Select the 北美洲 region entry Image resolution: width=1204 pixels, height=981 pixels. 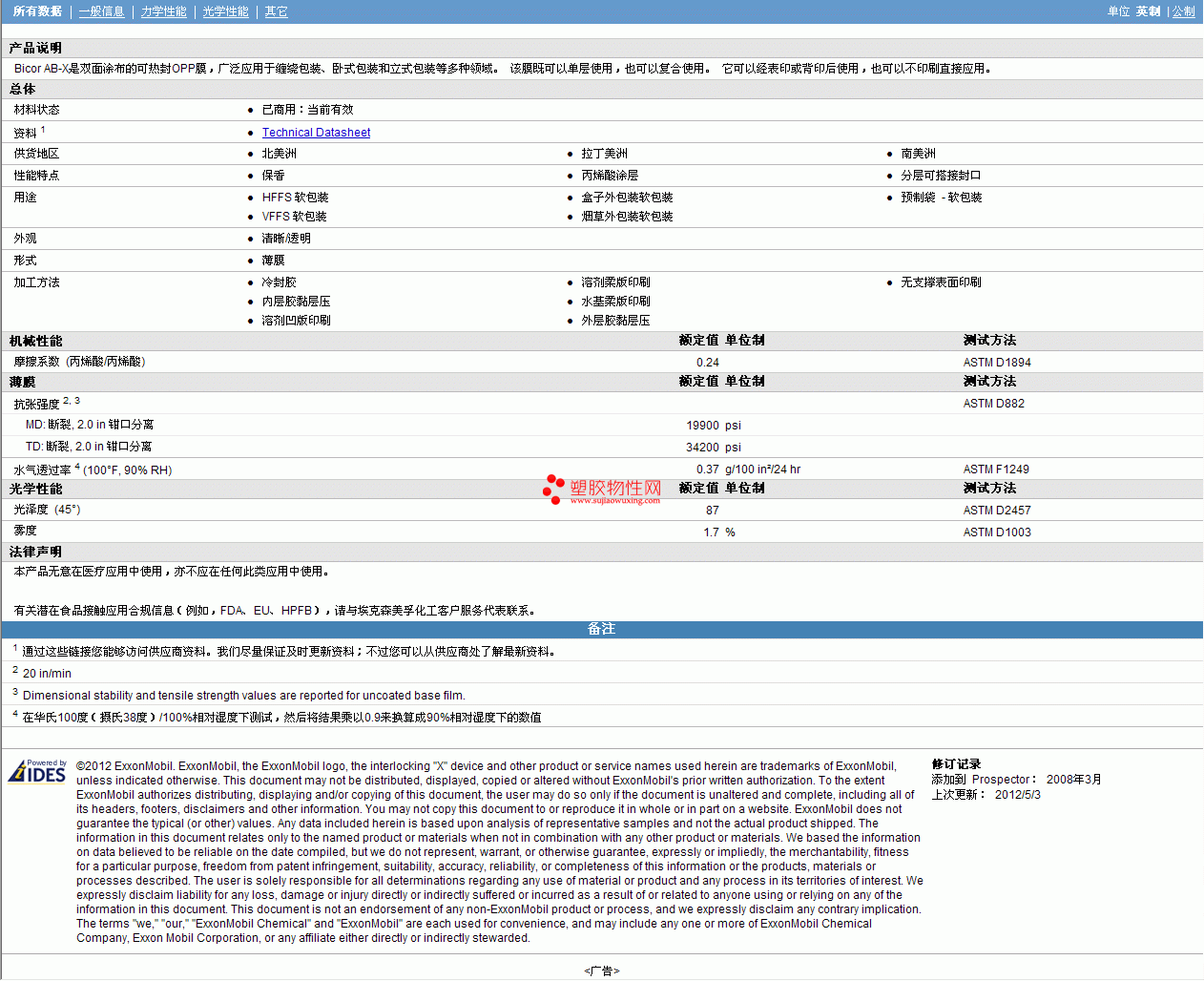(280, 154)
